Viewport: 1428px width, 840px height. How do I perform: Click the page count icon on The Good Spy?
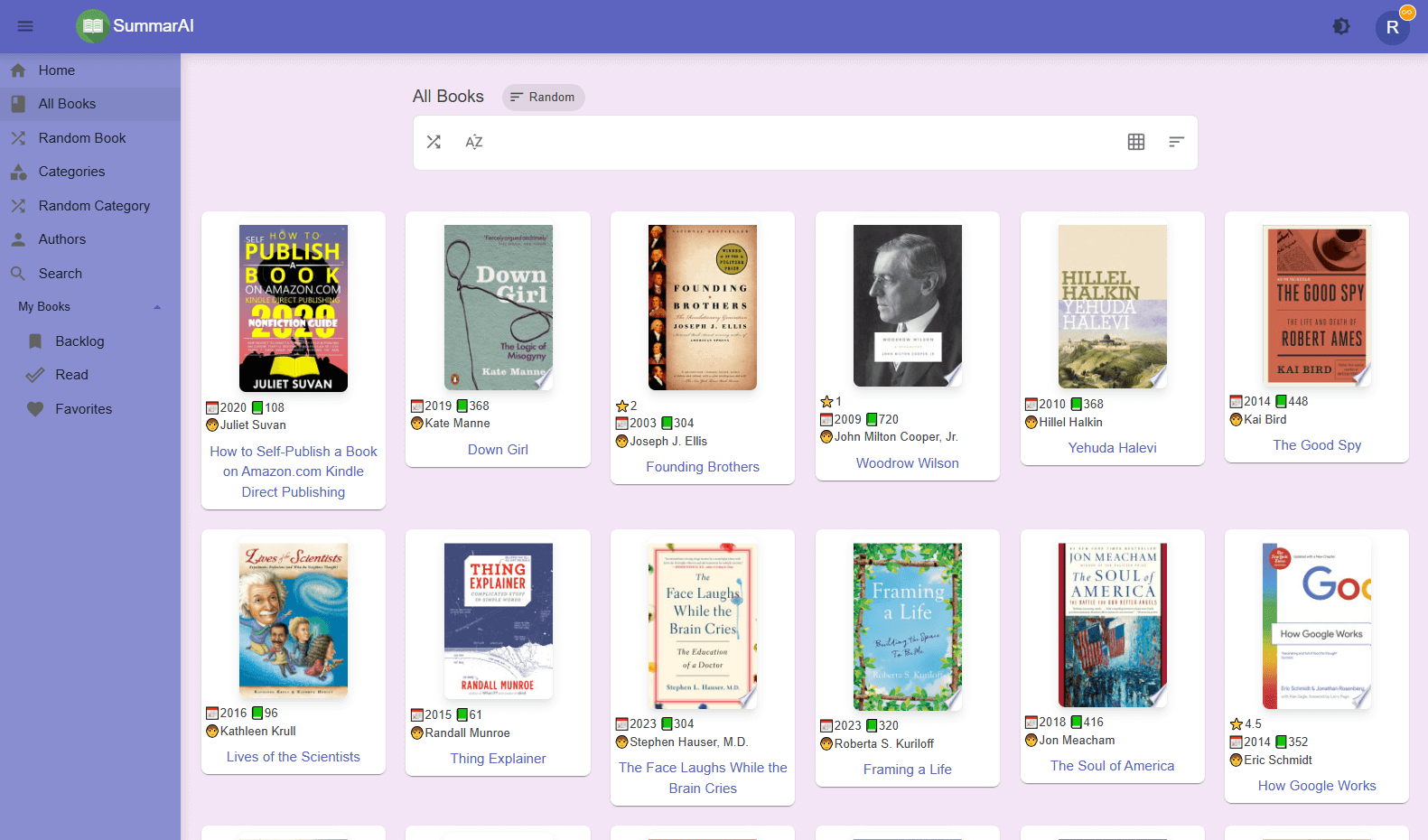click(1281, 402)
